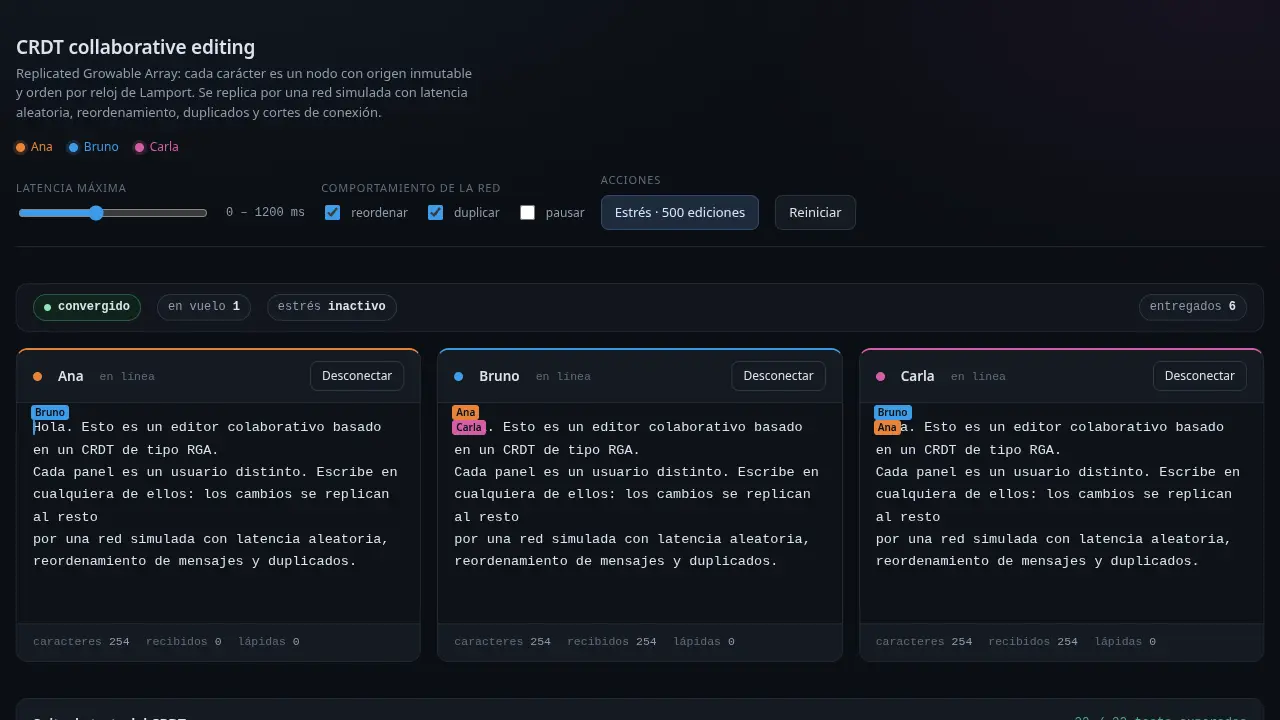This screenshot has height=720, width=1280.
Task: Click the blue dot in Bruno's panel header
Action: 459,377
